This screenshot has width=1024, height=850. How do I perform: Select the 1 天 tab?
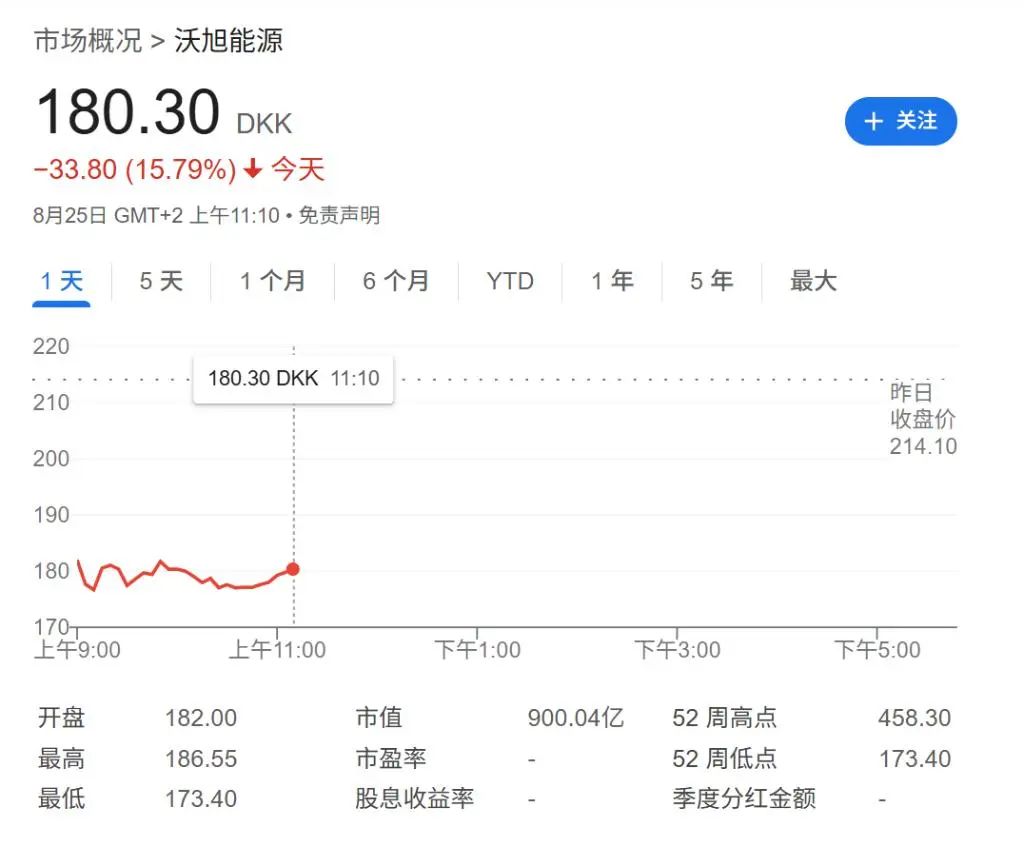(x=61, y=281)
